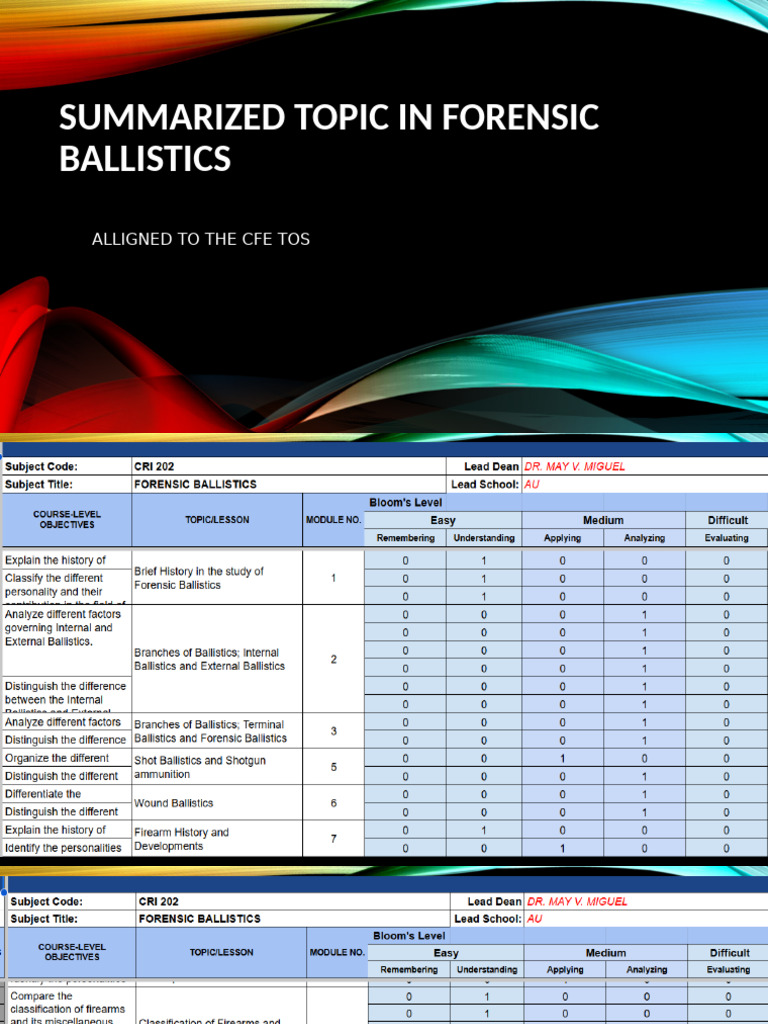The image size is (768, 1024).
Task: Select the "Shot Ballistics and Shotgun ammunition" cell
Action: click(x=217, y=767)
